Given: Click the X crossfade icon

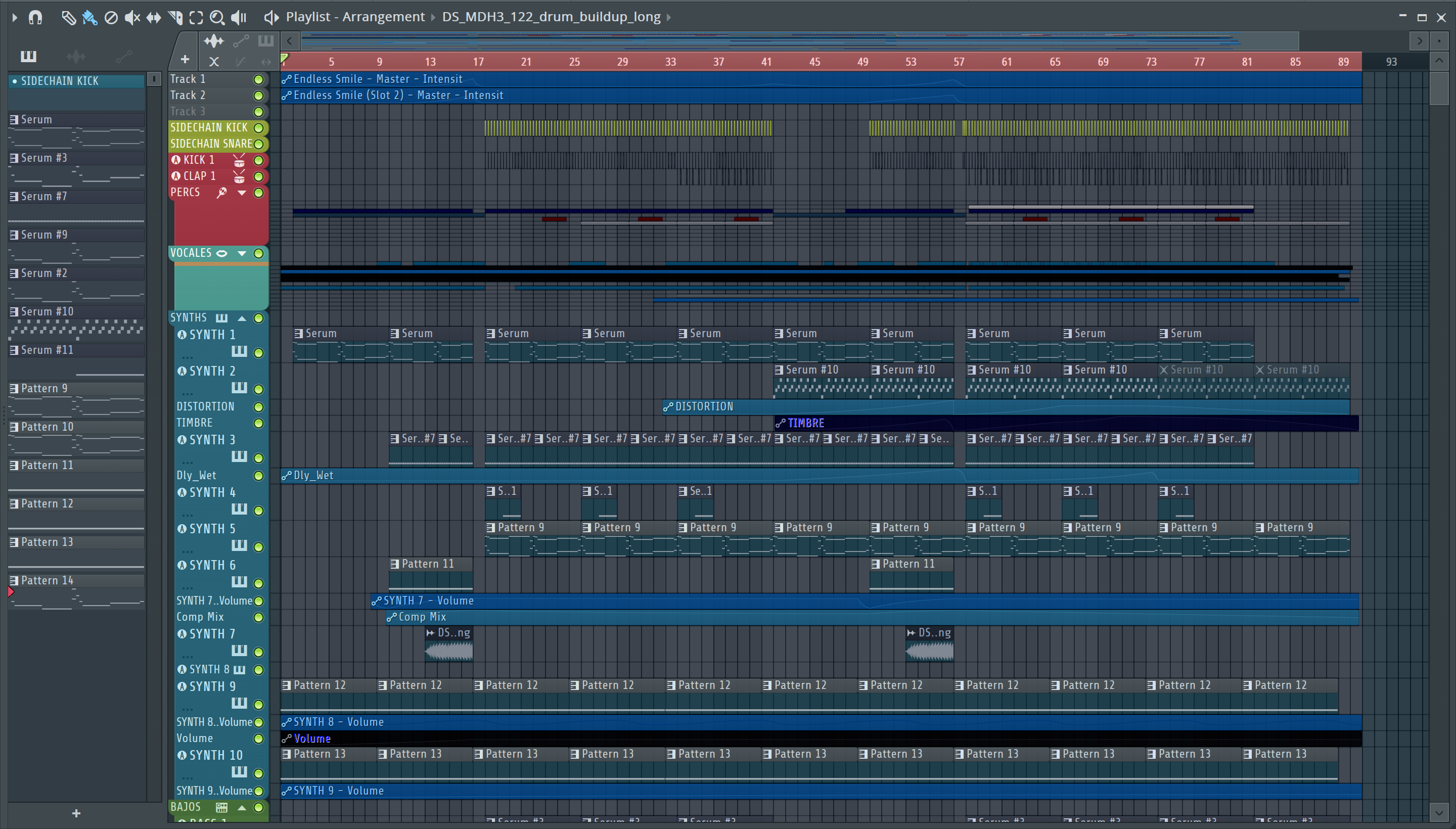Looking at the screenshot, I should tap(214, 61).
